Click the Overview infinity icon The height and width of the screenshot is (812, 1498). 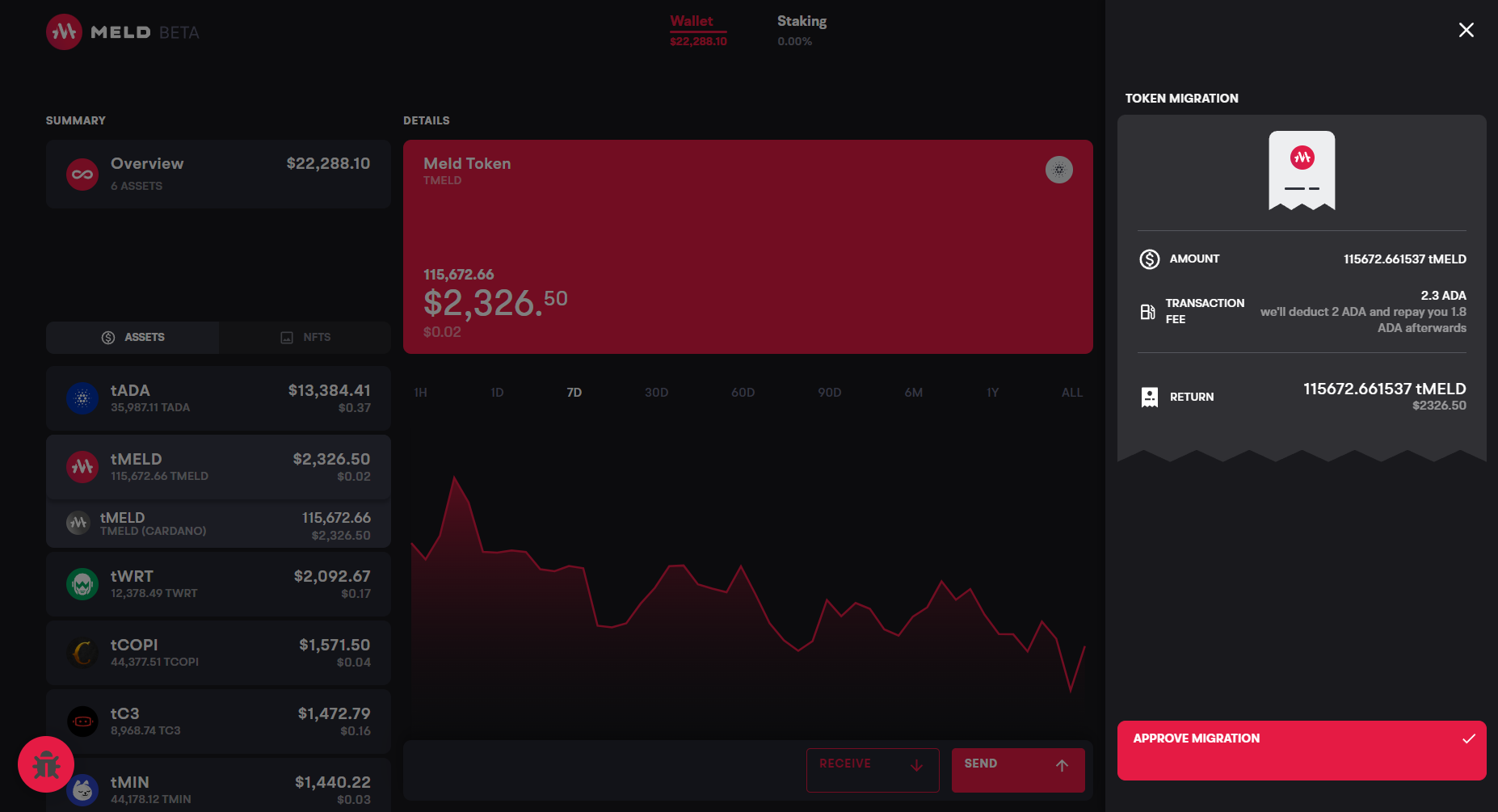pos(82,175)
